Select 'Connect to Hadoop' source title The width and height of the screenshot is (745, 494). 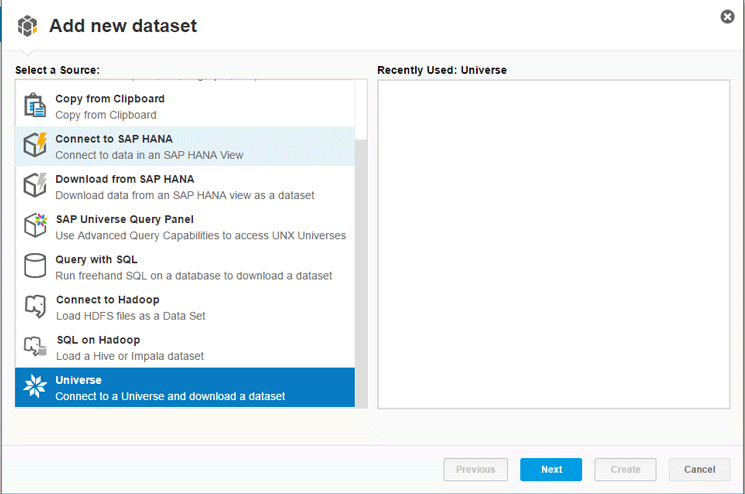point(107,300)
